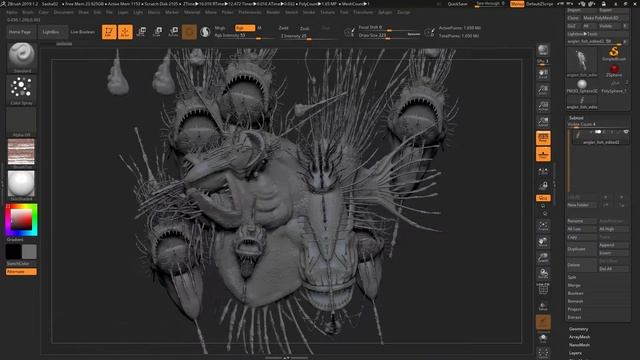This screenshot has width=640, height=360.
Task: Open the Color Spray stroke picker
Action: (x=22, y=90)
